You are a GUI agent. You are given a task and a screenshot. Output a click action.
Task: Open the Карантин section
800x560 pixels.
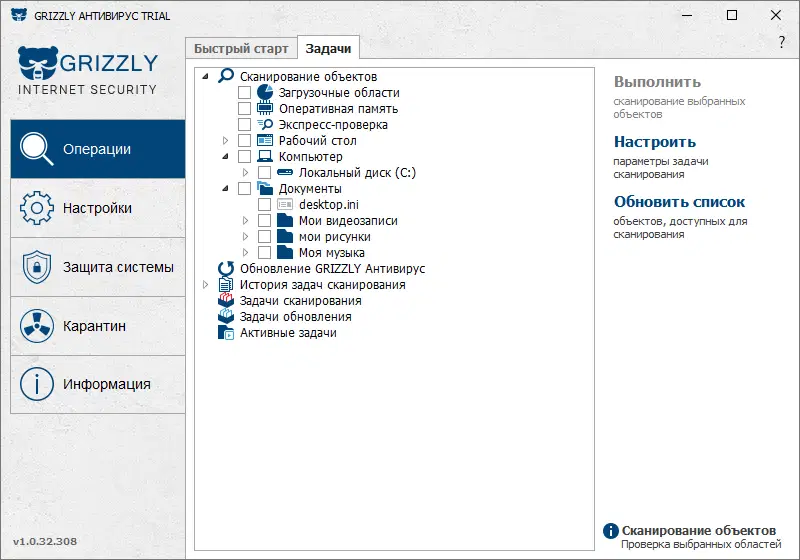coord(97,325)
